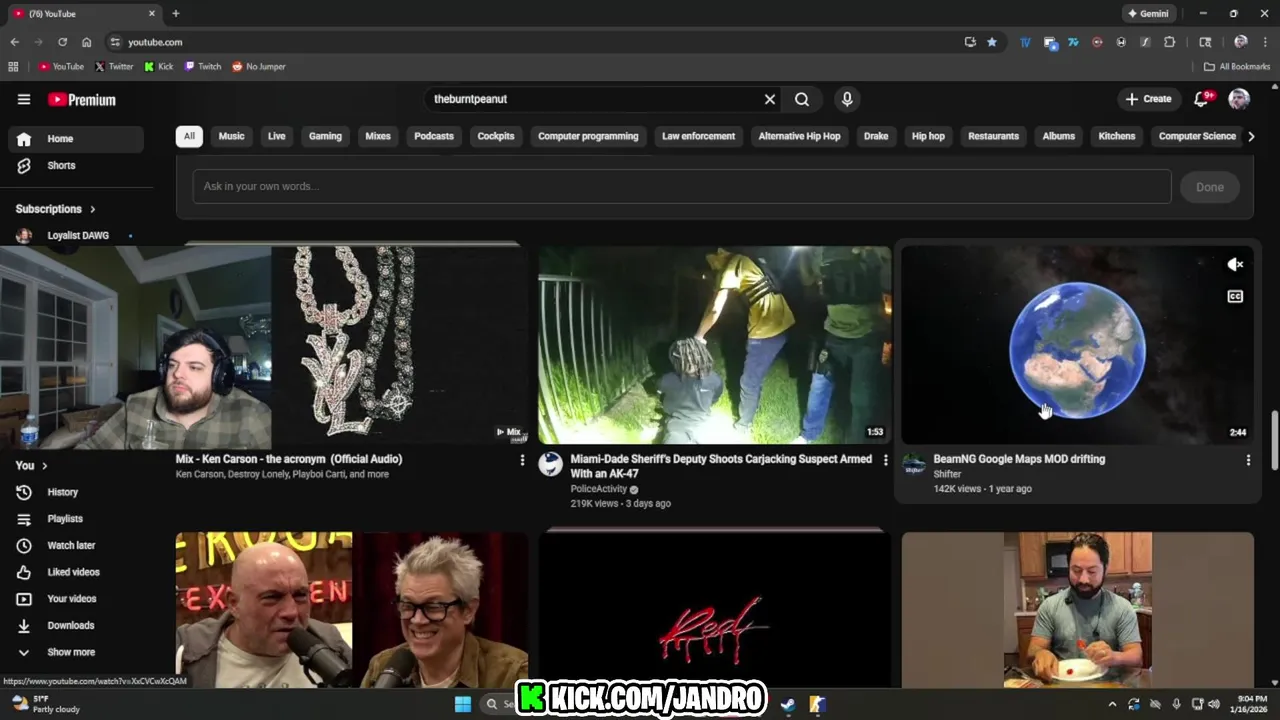Screen dimensions: 1280x720
Task: Select the Live filter chip
Action: click(277, 136)
